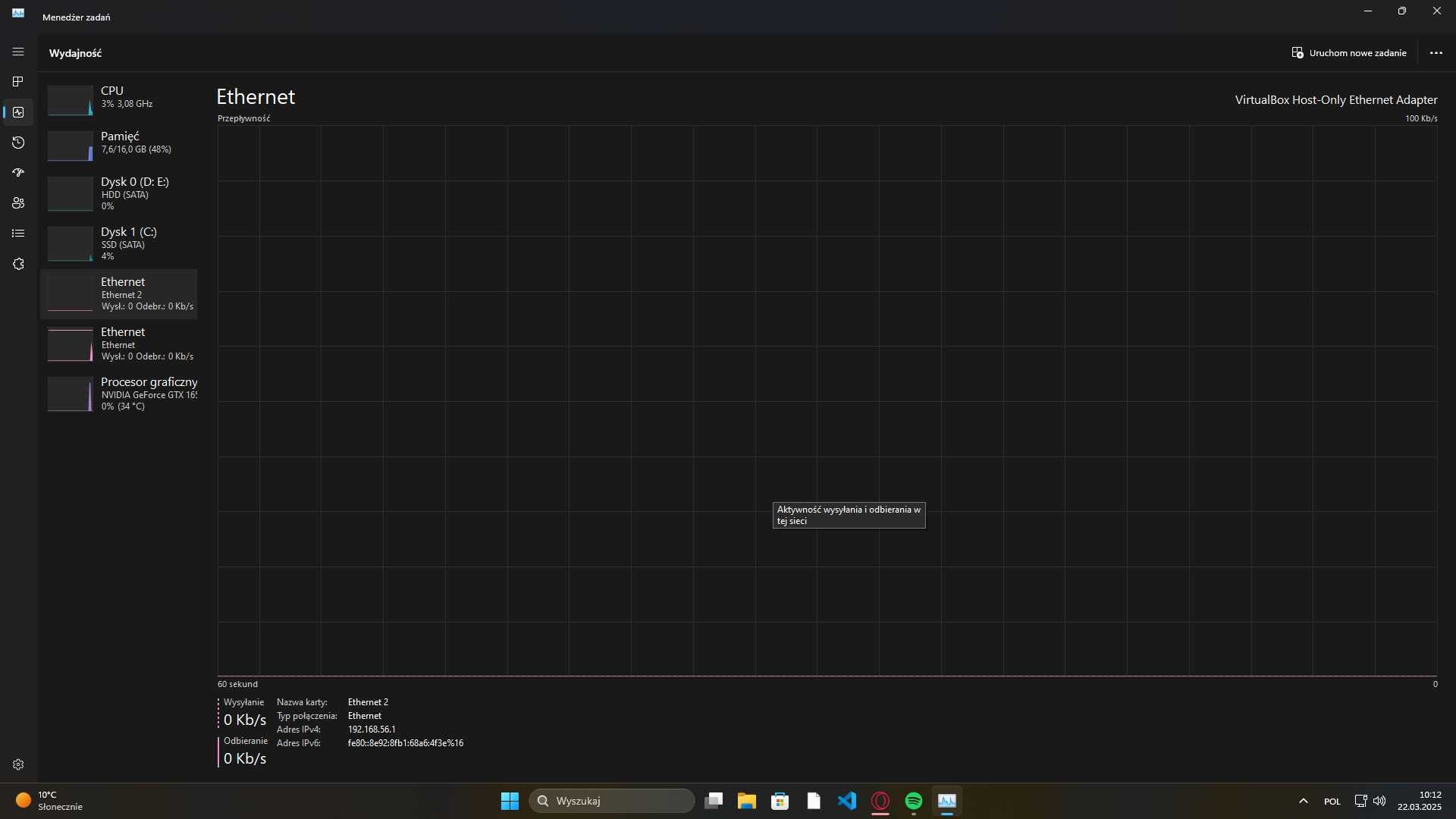
Task: Open File Explorer from taskbar
Action: pos(747,801)
